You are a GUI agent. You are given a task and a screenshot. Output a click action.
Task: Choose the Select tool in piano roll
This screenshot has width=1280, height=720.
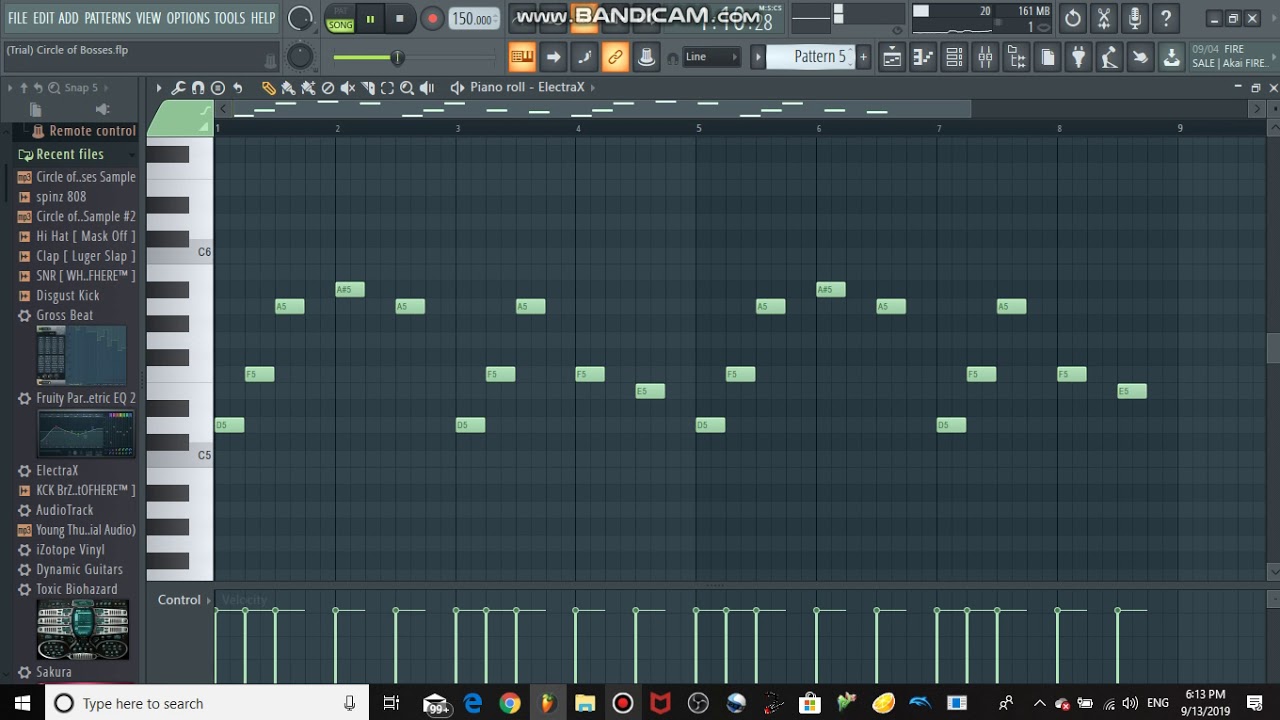[387, 88]
